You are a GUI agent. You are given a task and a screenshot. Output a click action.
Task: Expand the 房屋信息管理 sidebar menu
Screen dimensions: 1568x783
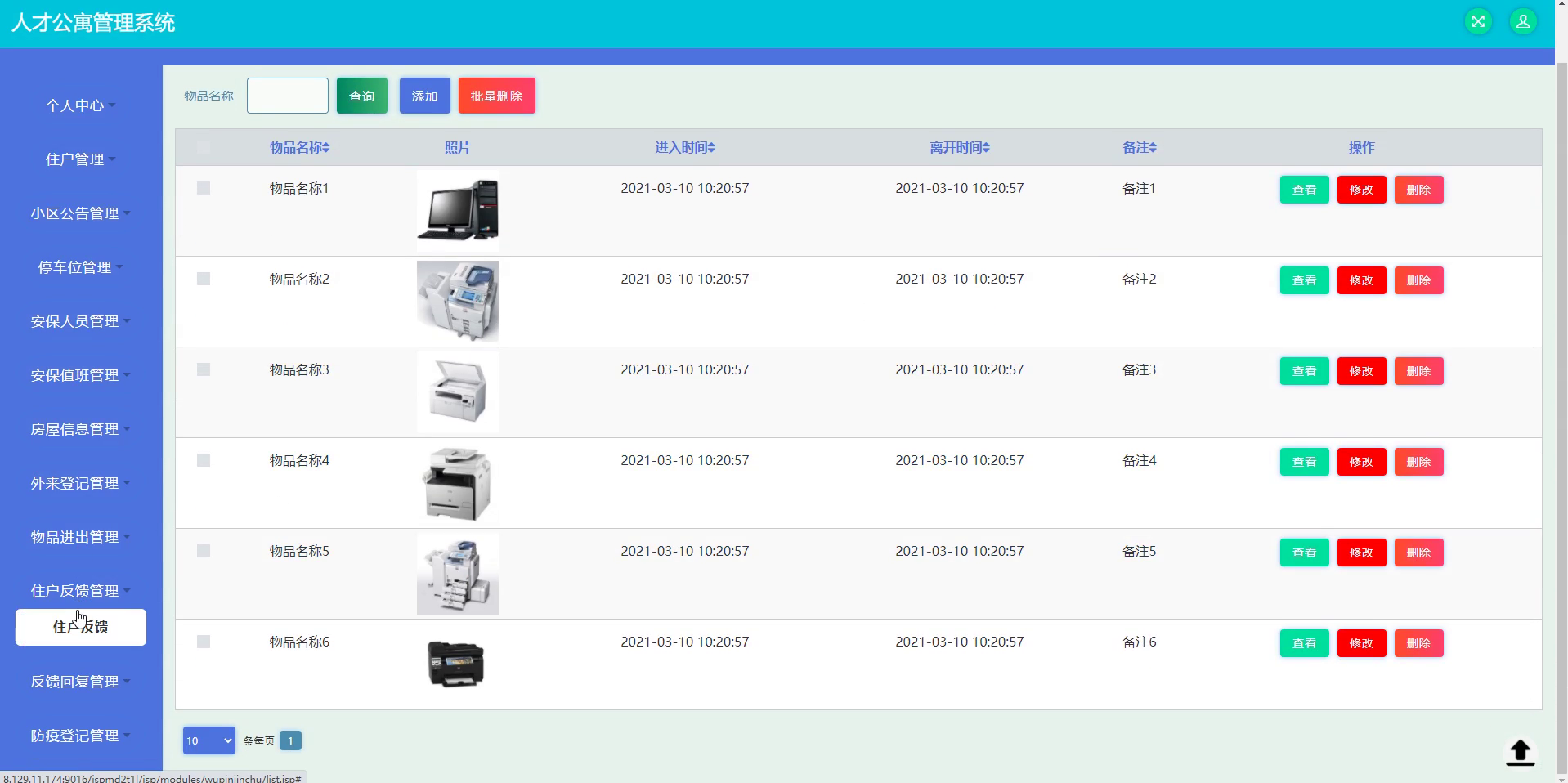point(81,429)
